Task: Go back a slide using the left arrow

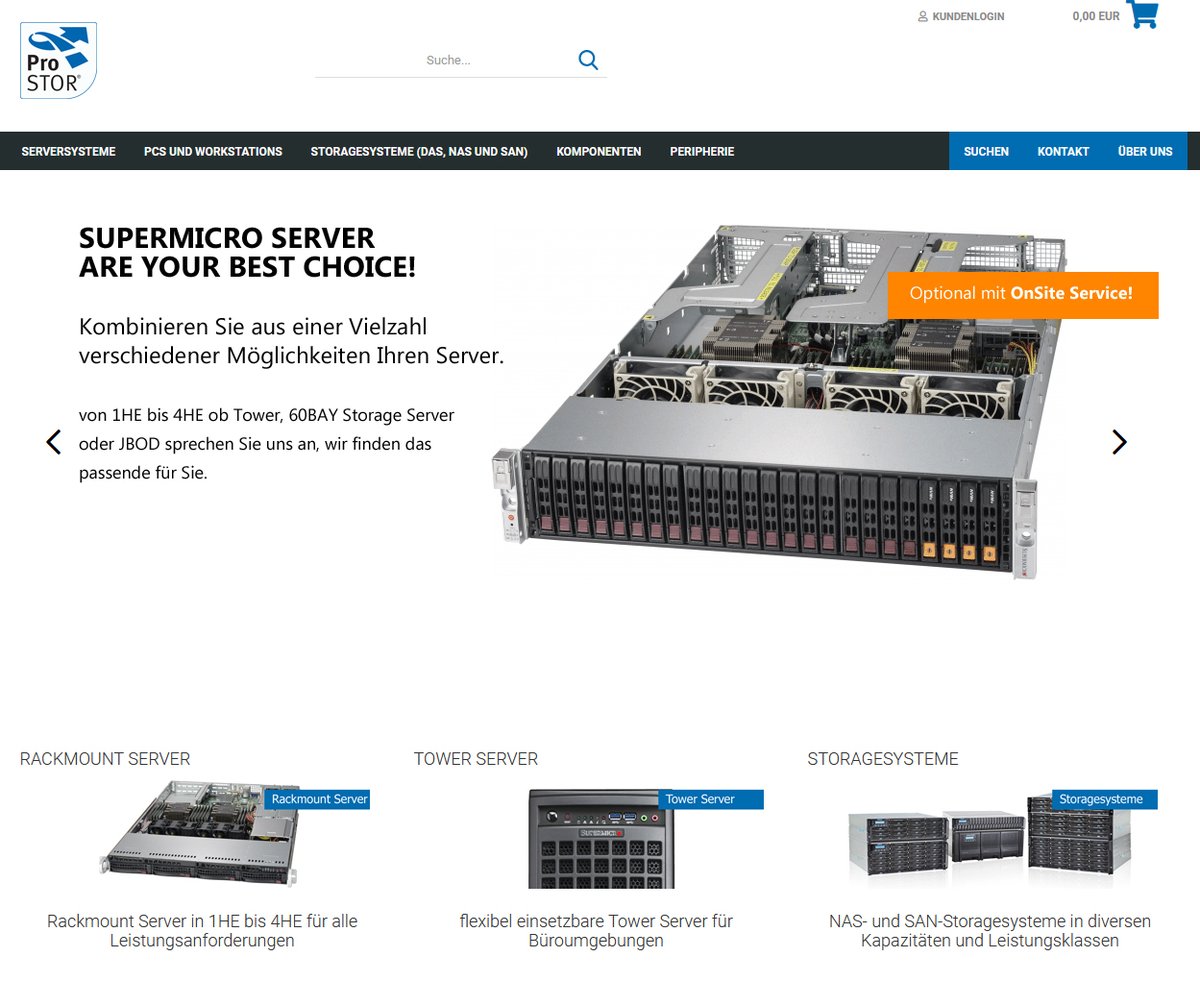Action: click(x=54, y=441)
